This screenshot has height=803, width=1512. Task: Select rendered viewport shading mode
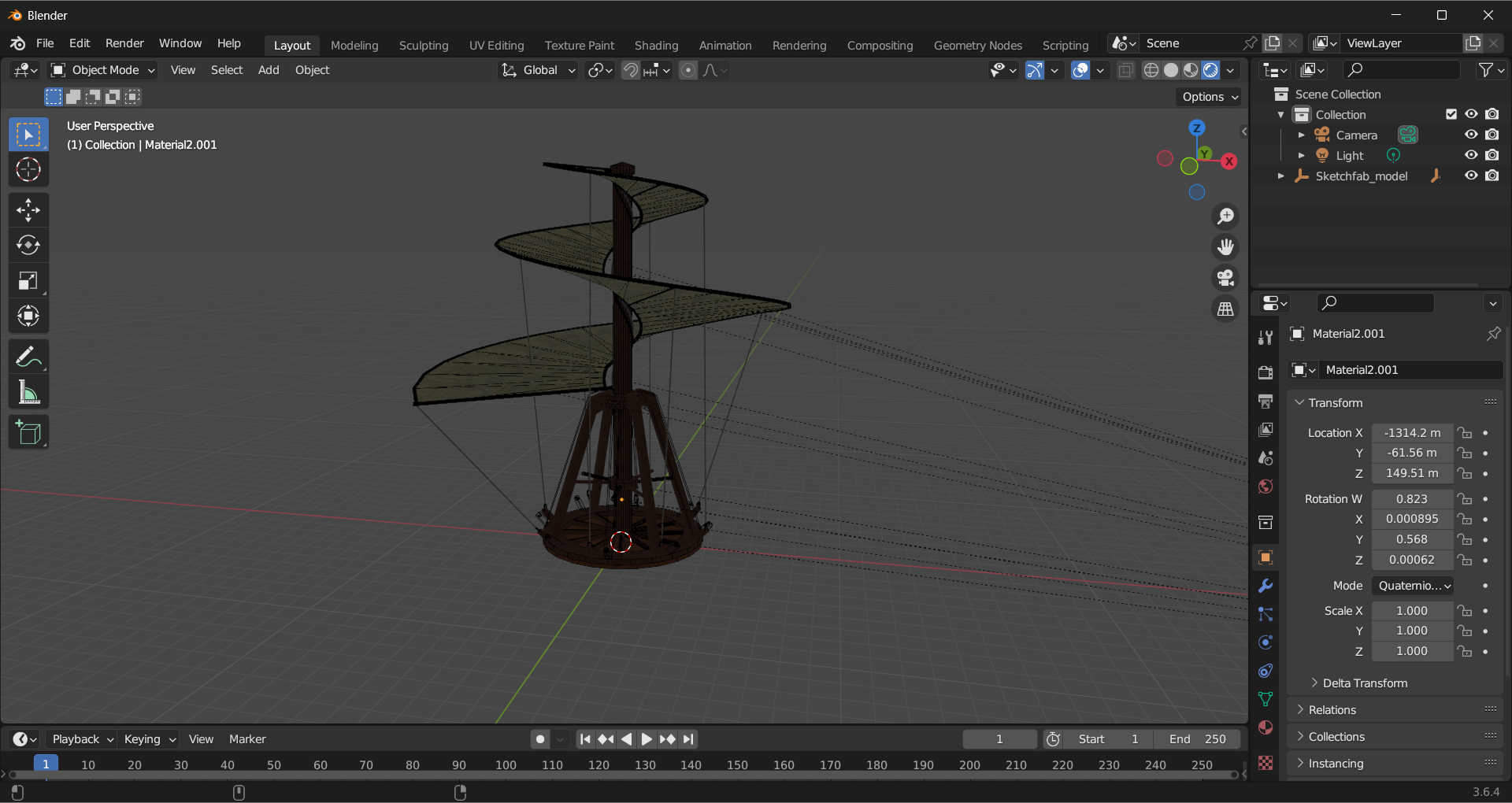pyautogui.click(x=1210, y=70)
